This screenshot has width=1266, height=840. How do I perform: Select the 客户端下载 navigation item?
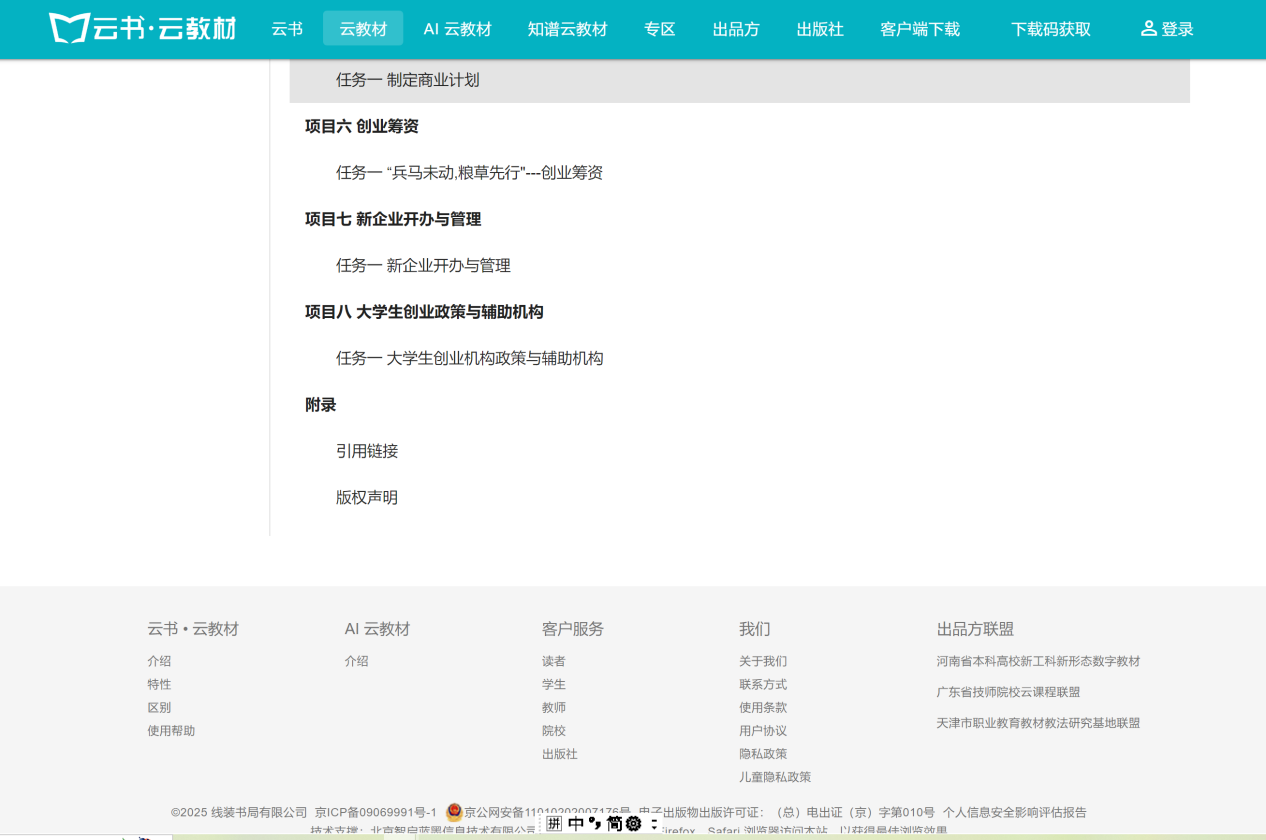pos(919,29)
